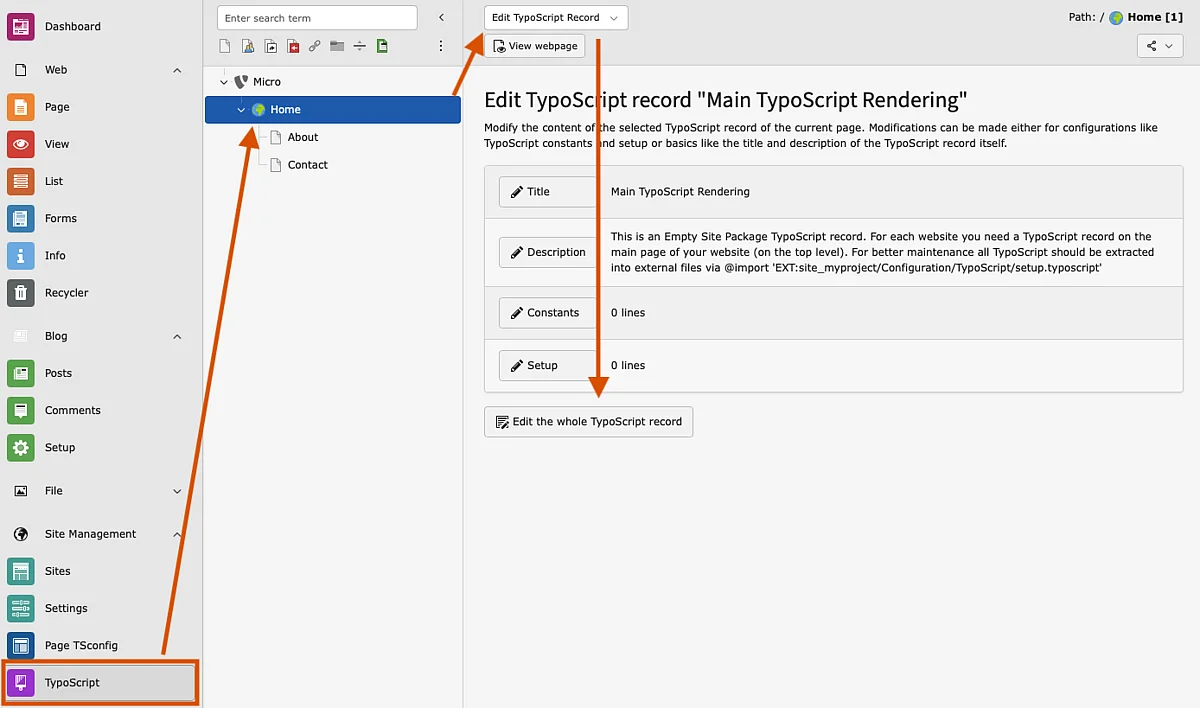The height and width of the screenshot is (708, 1200).
Task: Open the Page TSconfig module
Action: point(80,645)
